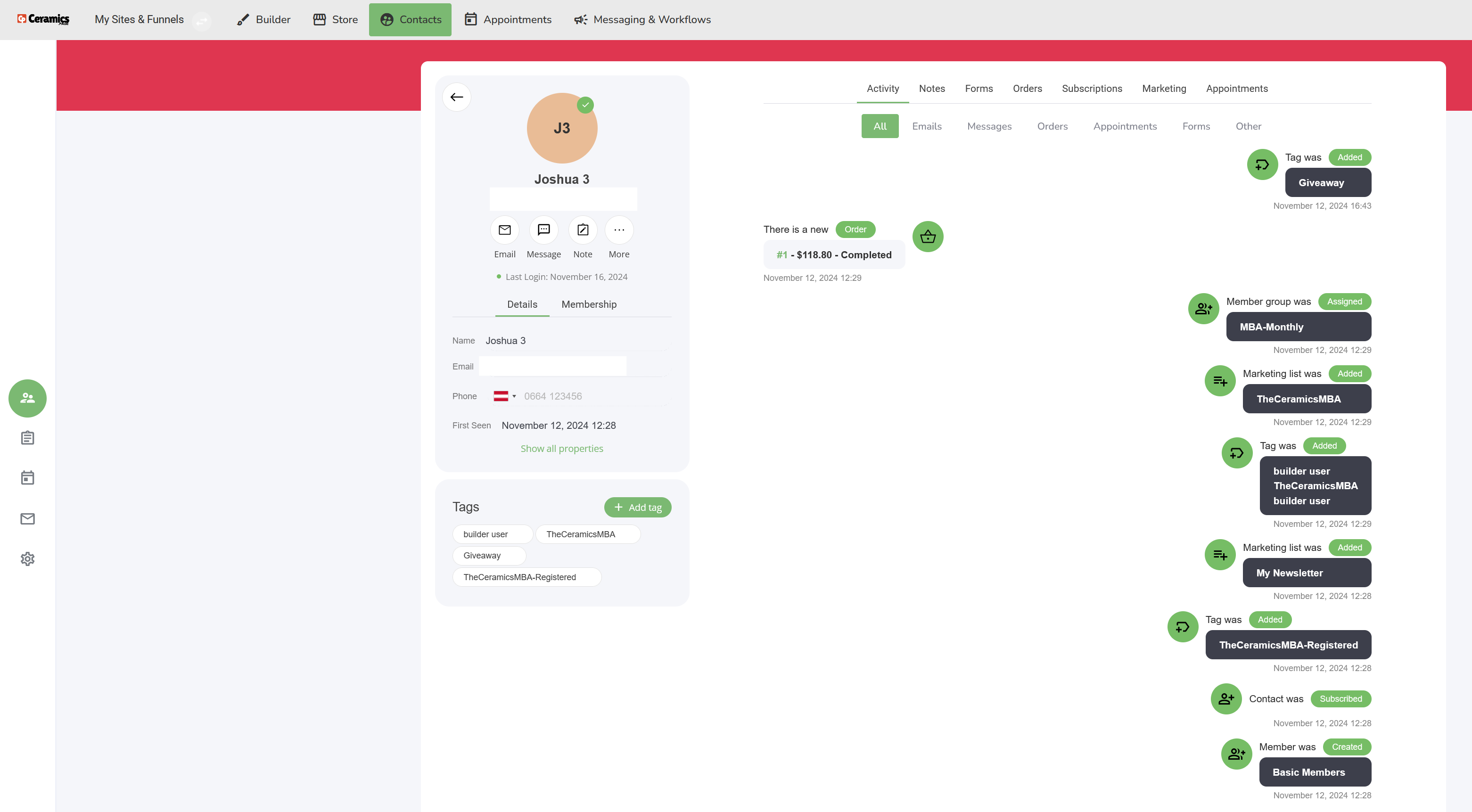Click the Add tag button
The width and height of the screenshot is (1472, 812).
pos(638,508)
